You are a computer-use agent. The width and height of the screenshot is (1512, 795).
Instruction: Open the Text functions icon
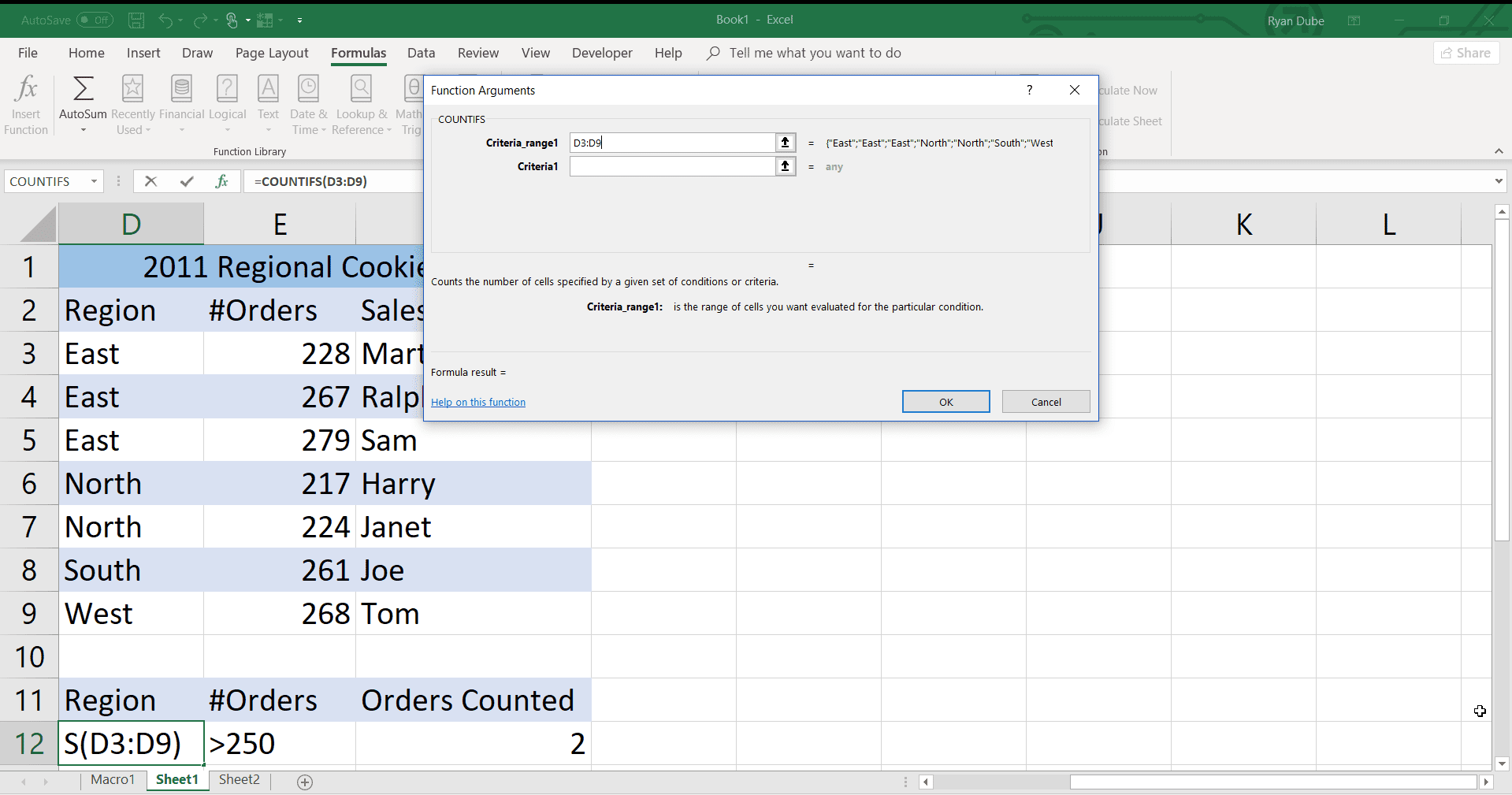click(268, 88)
